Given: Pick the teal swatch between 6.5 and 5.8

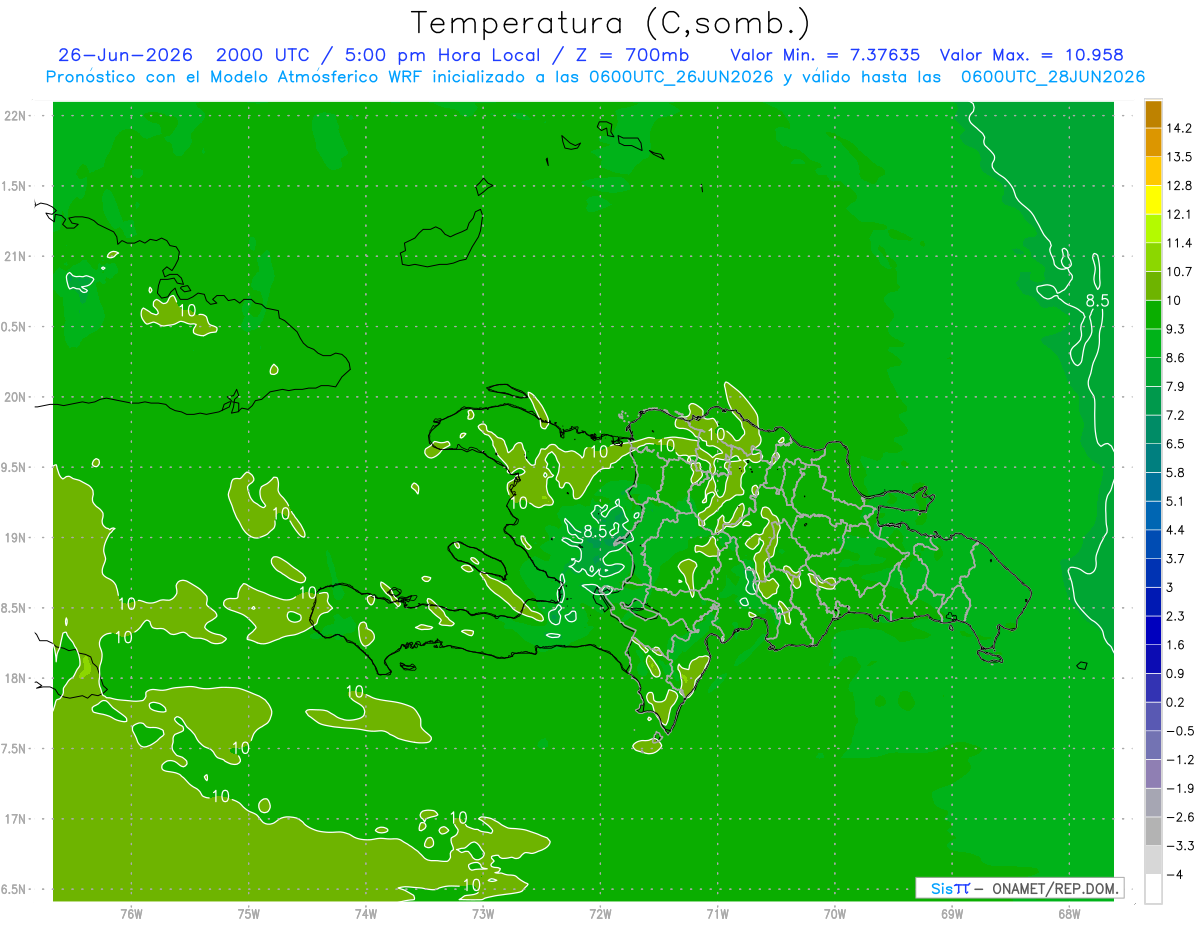Looking at the screenshot, I should point(1153,457).
